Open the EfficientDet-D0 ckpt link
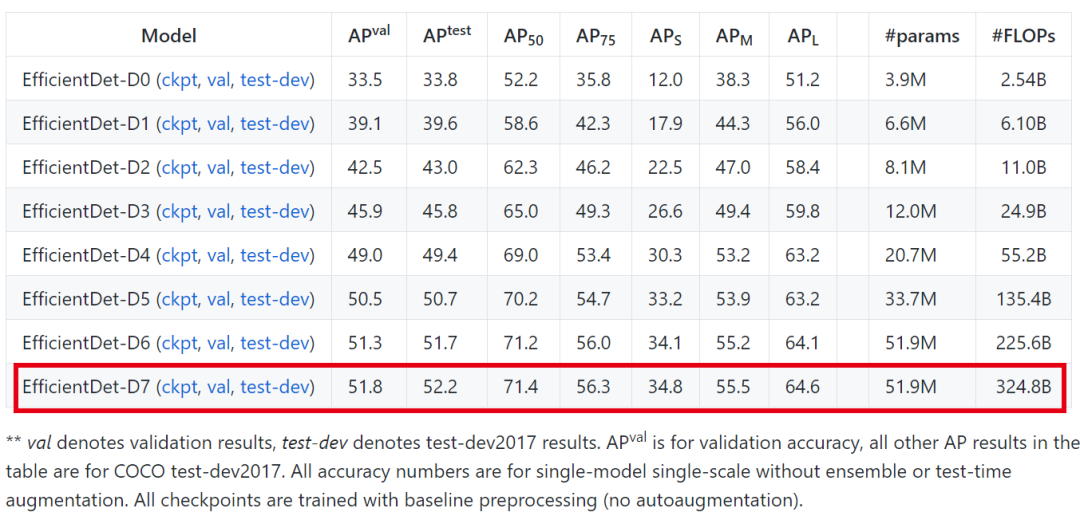Screen dimensions: 1080x516 pos(179,80)
